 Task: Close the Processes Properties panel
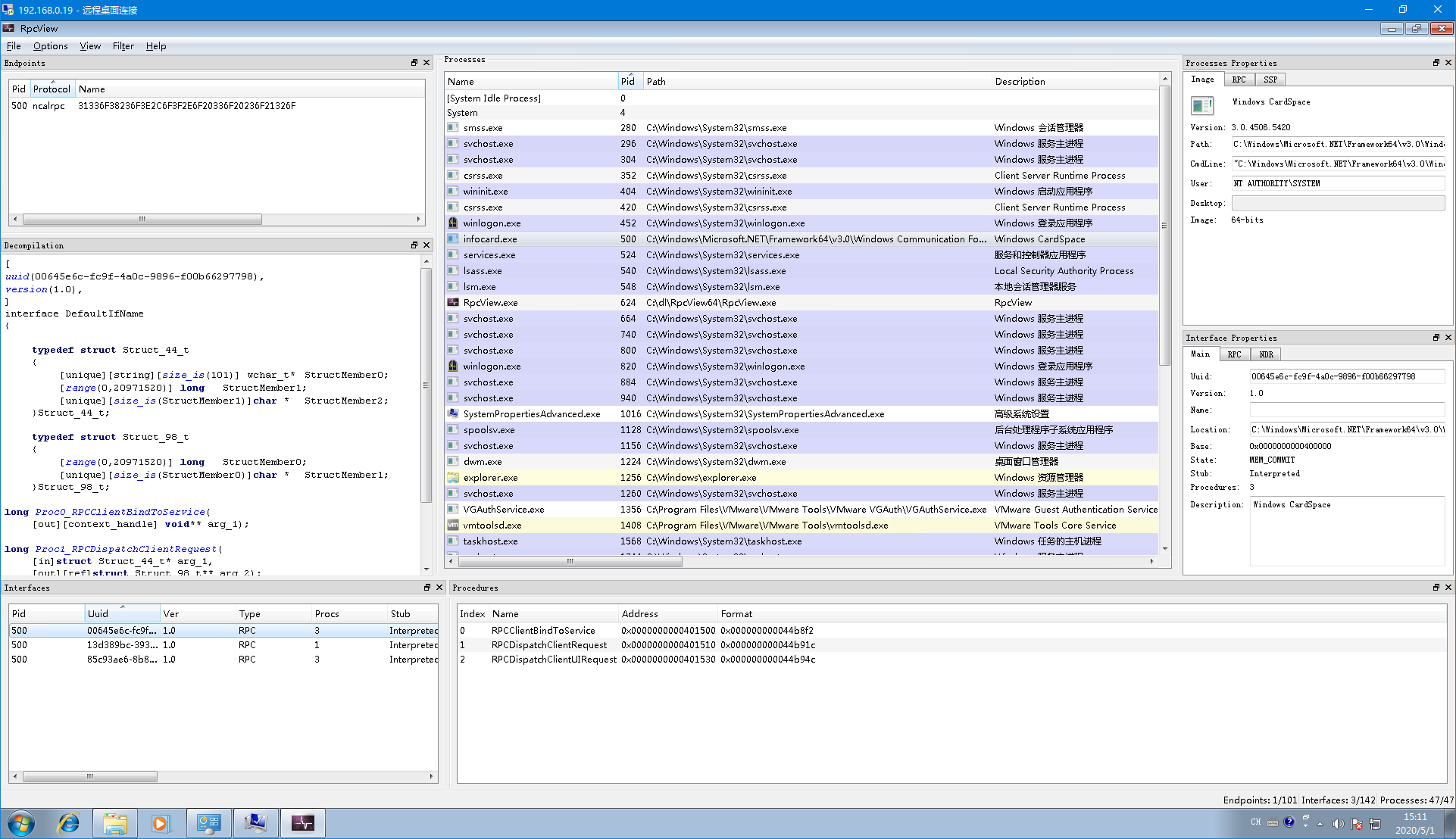pyautogui.click(x=1448, y=63)
